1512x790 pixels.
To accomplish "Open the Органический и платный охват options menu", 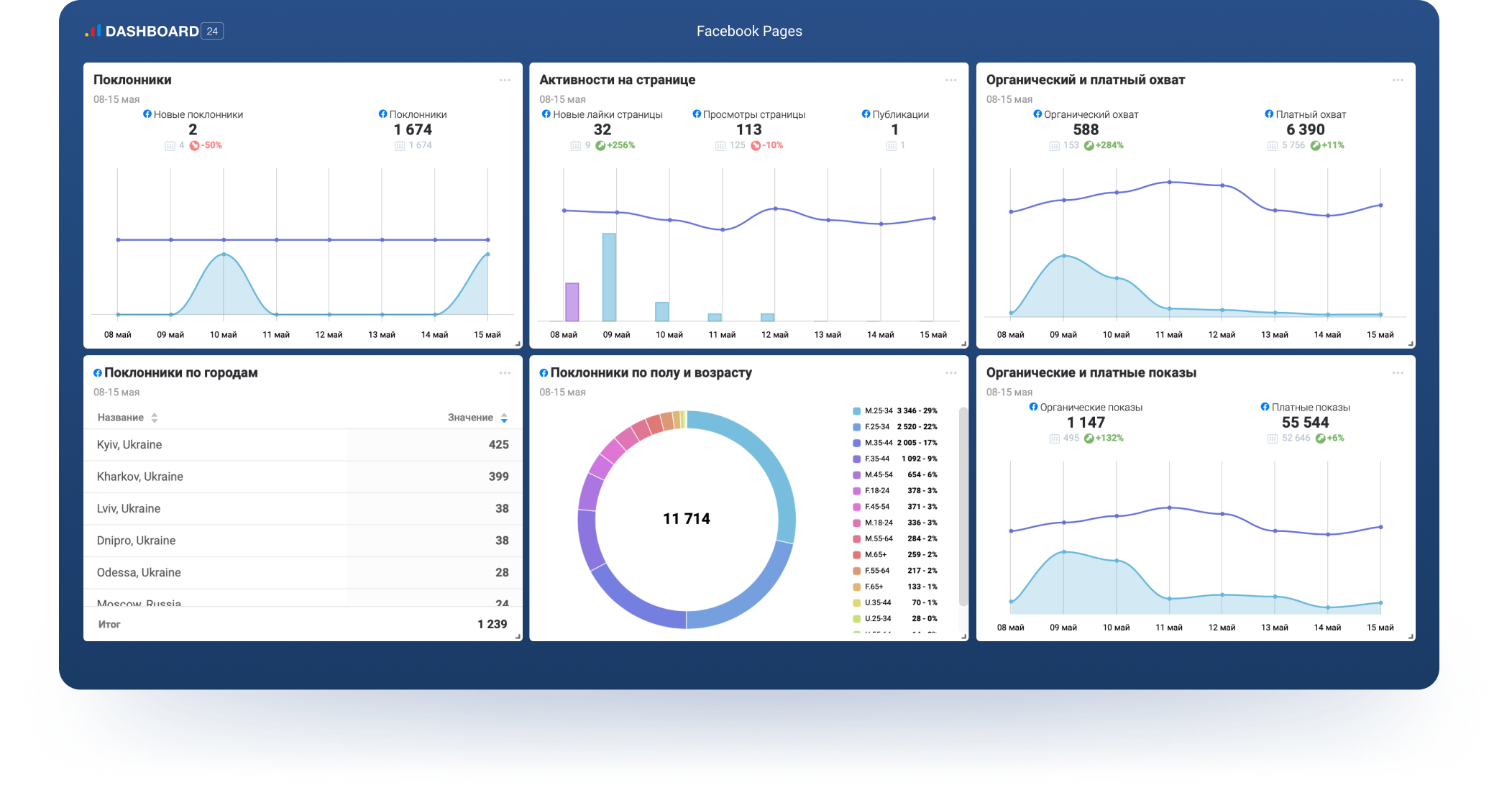I will click(1397, 80).
